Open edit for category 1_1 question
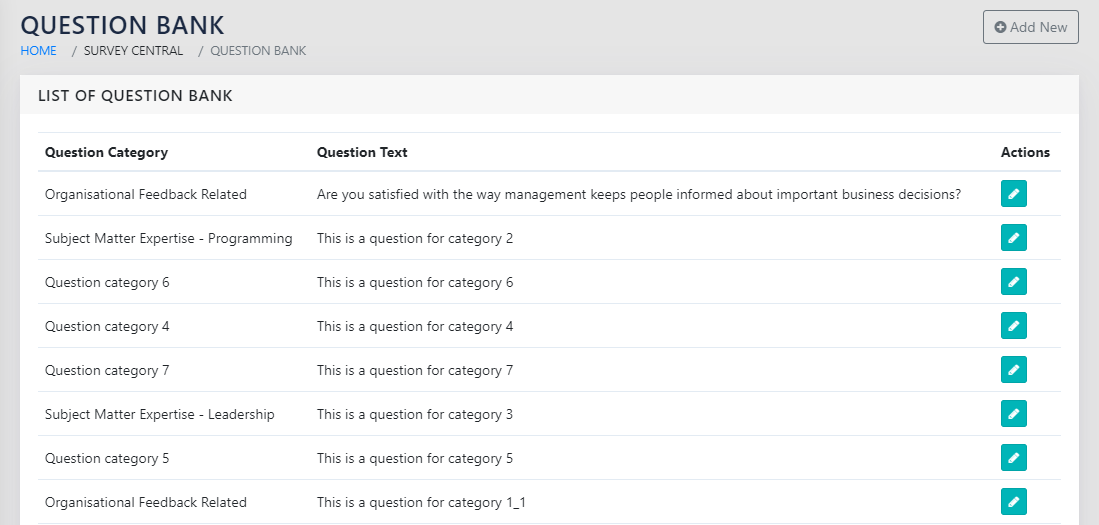1099x525 pixels. (1013, 502)
